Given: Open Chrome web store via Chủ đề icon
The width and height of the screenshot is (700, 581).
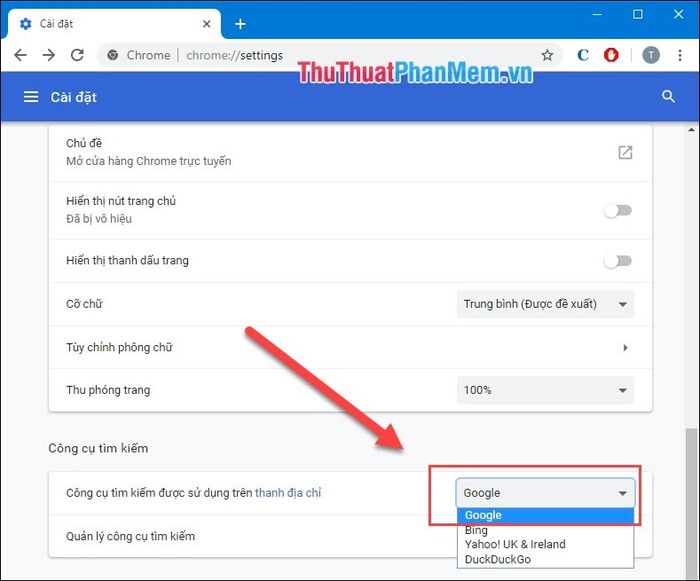Looking at the screenshot, I should 625,152.
